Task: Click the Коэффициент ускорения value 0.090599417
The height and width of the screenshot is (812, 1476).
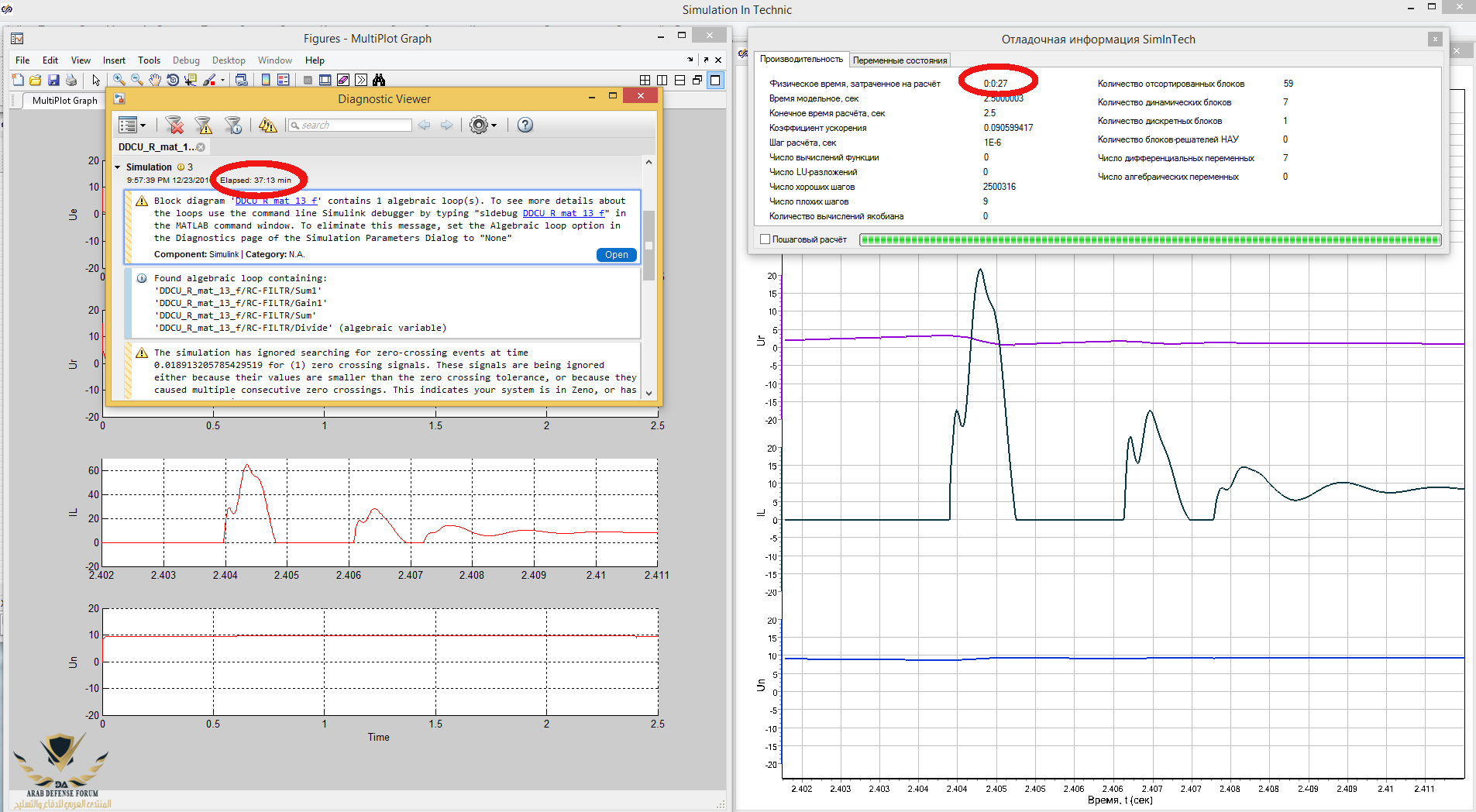Action: pyautogui.click(x=1008, y=128)
